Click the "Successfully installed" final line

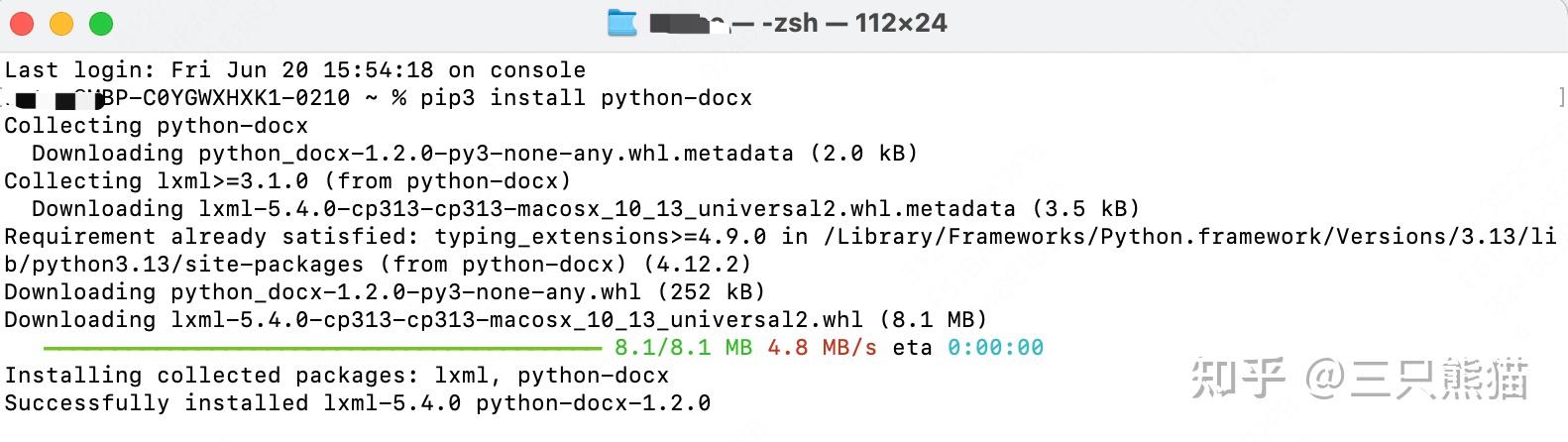(357, 403)
